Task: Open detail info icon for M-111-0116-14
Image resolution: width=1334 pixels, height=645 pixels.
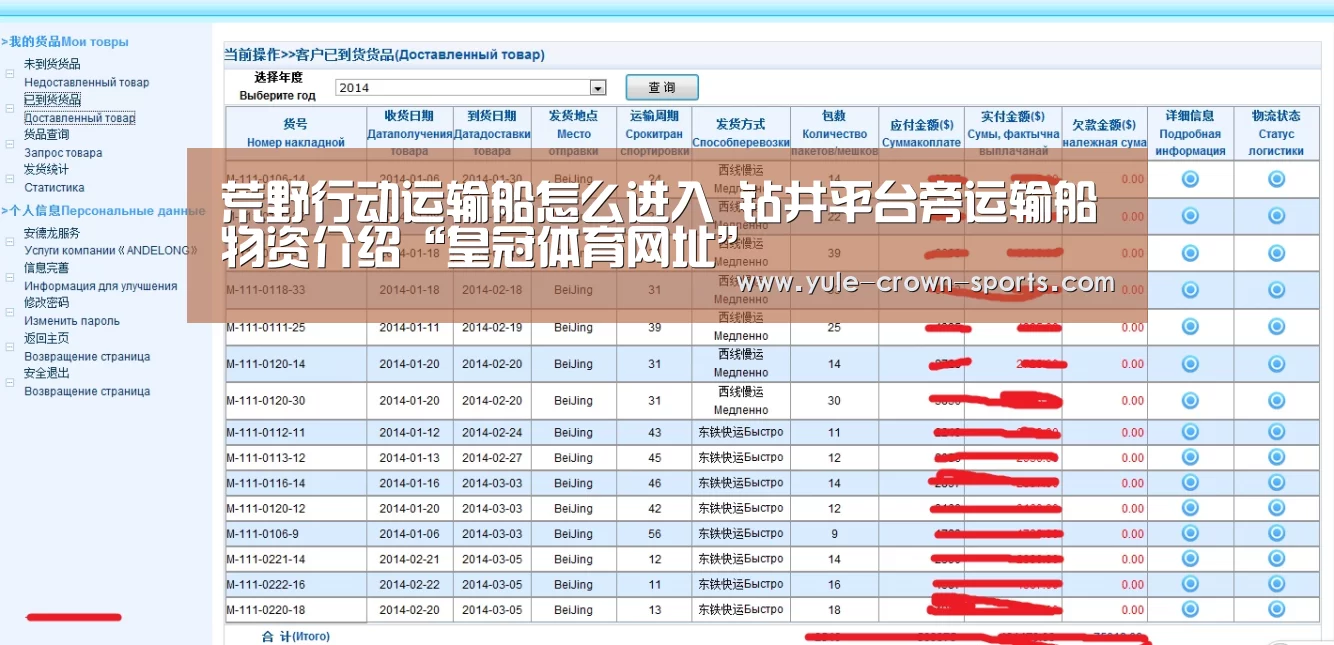Action: coord(1190,483)
